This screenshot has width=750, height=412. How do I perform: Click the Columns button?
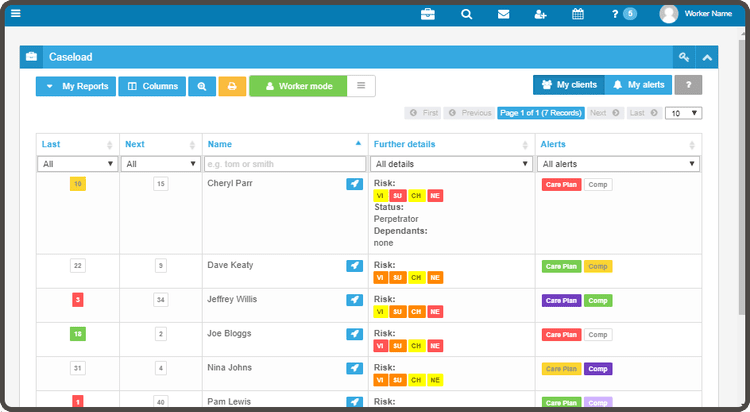(x=152, y=86)
